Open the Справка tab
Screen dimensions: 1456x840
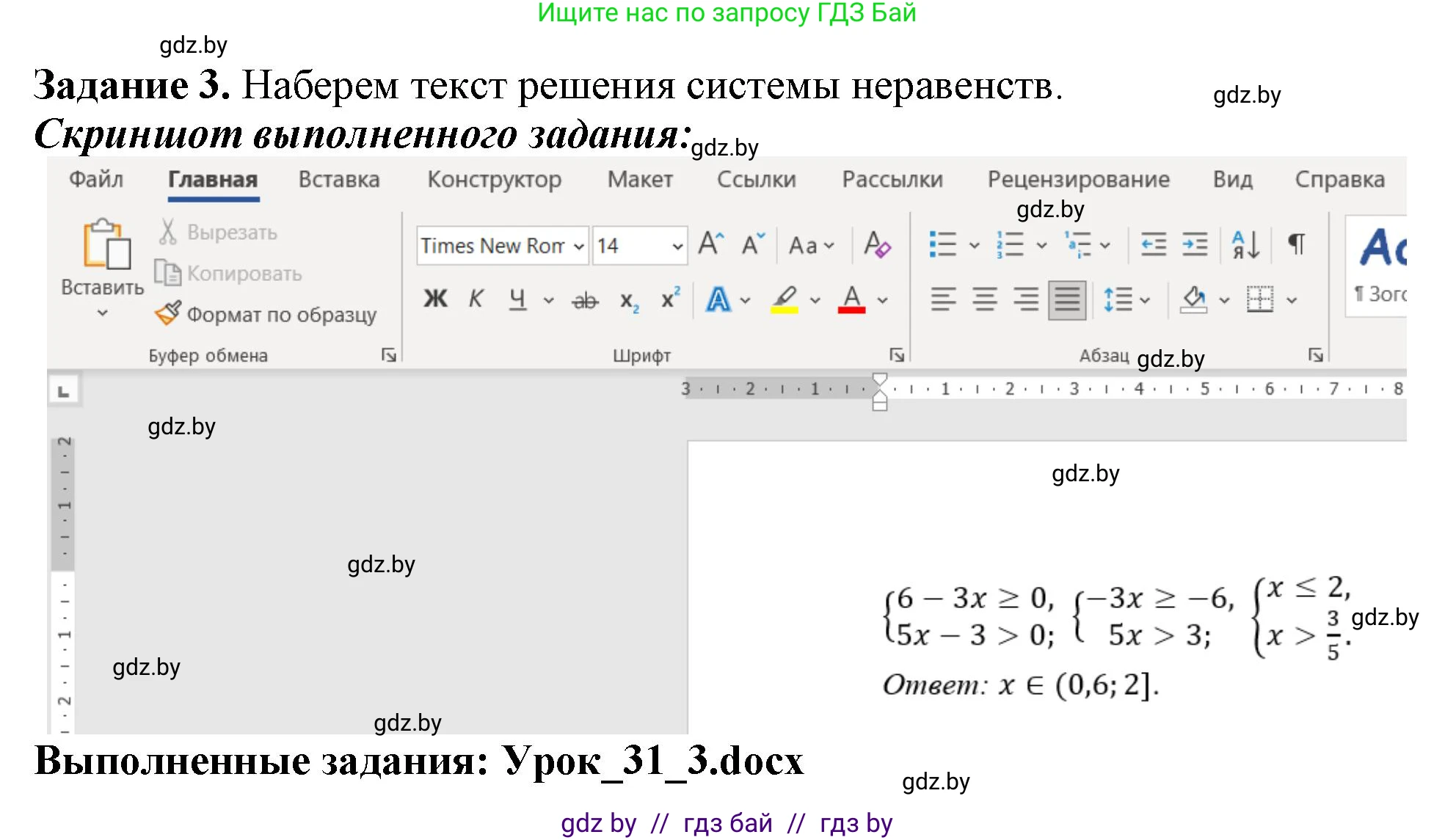point(1340,180)
